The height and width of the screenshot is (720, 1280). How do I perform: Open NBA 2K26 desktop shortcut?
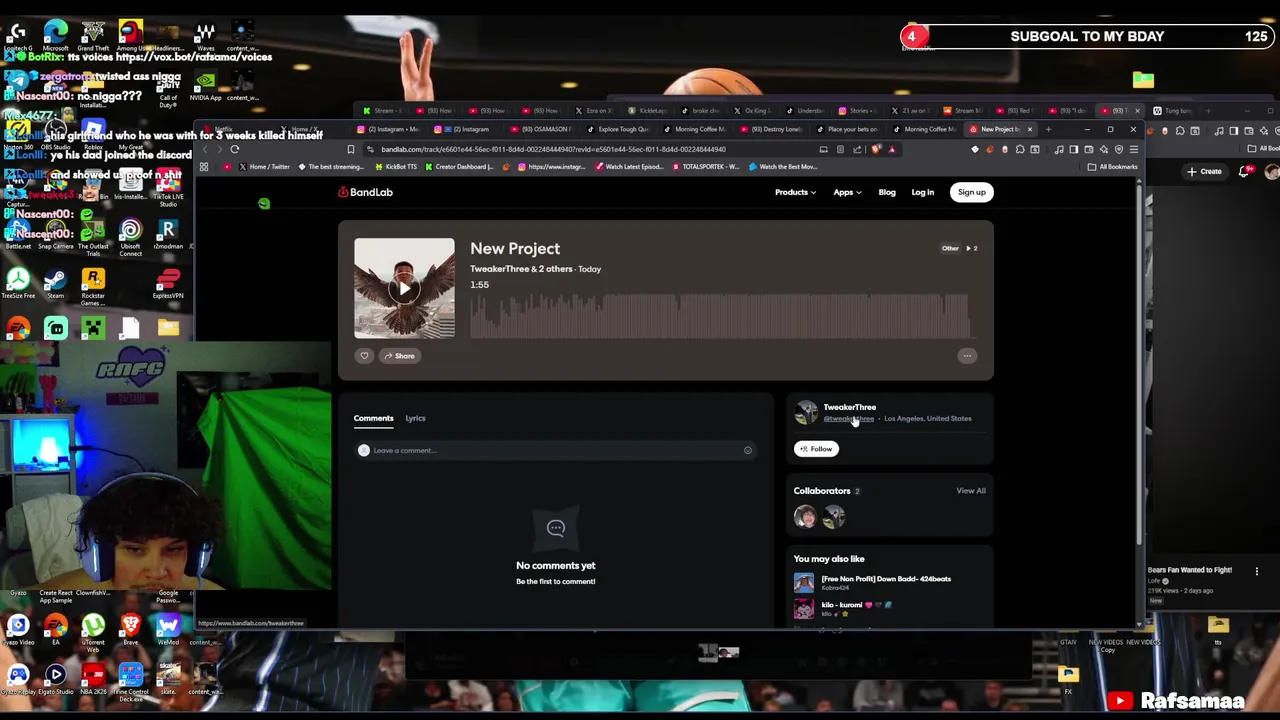pyautogui.click(x=93, y=680)
